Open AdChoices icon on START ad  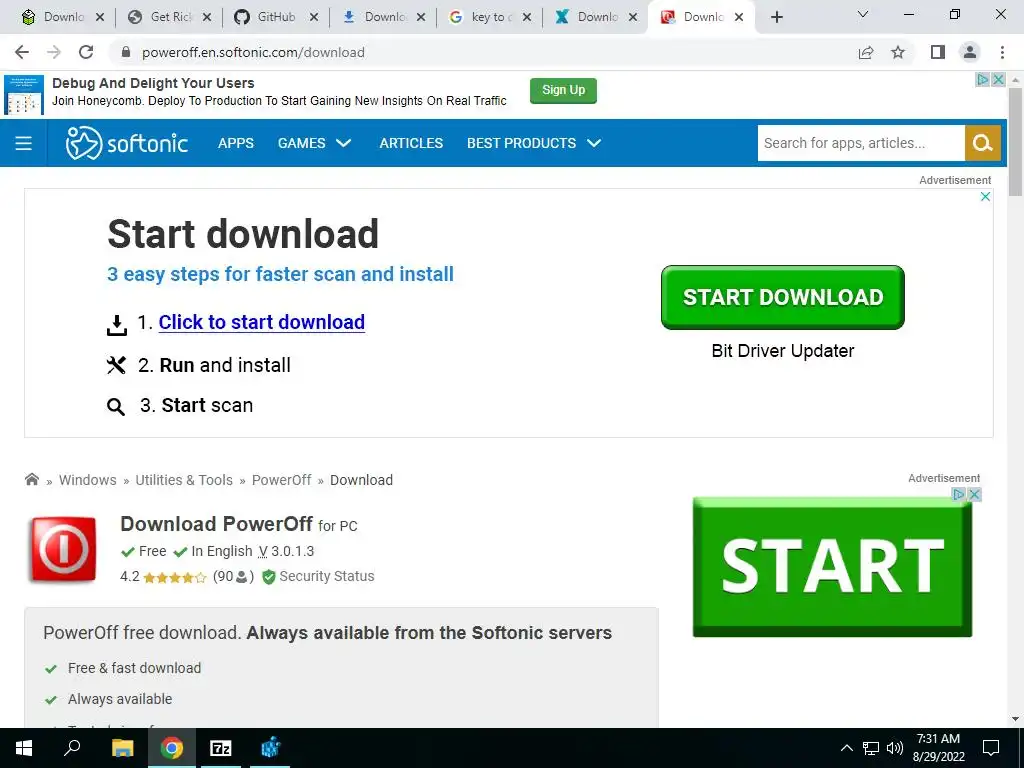click(x=959, y=494)
